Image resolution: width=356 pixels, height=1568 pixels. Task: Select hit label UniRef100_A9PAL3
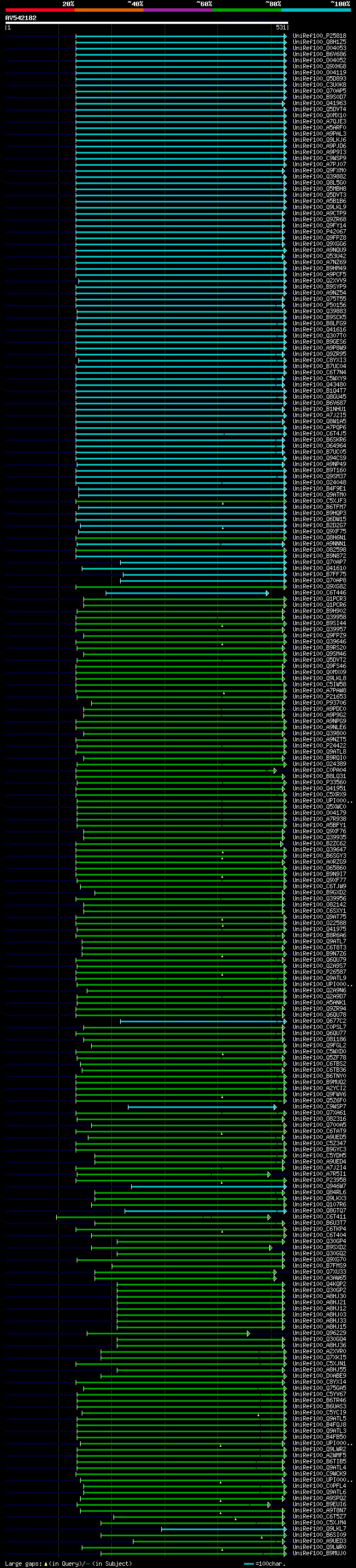(x=319, y=134)
